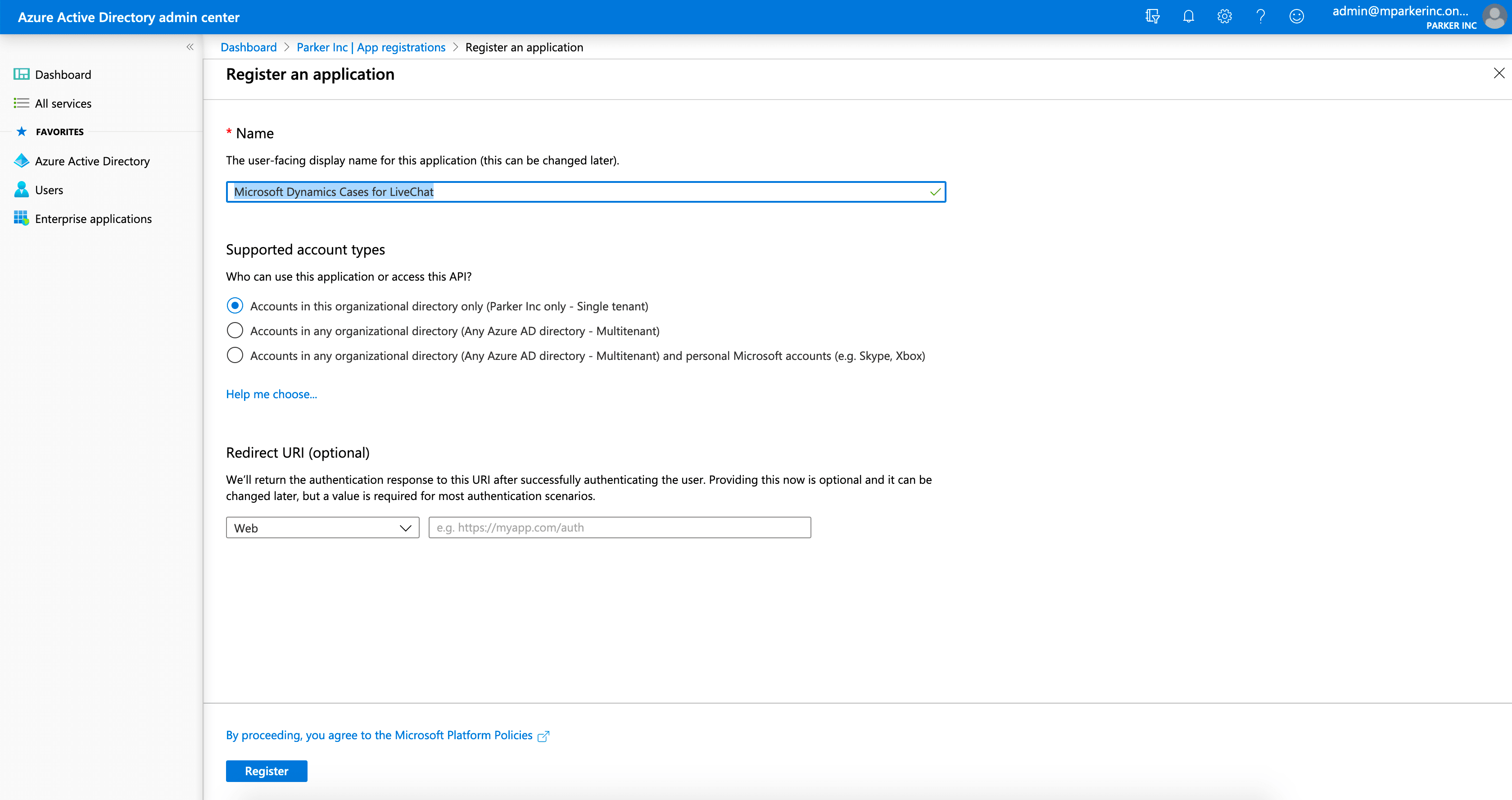This screenshot has width=1512, height=800.
Task: Click the Azure Active Directory diamond icon
Action: tap(21, 161)
